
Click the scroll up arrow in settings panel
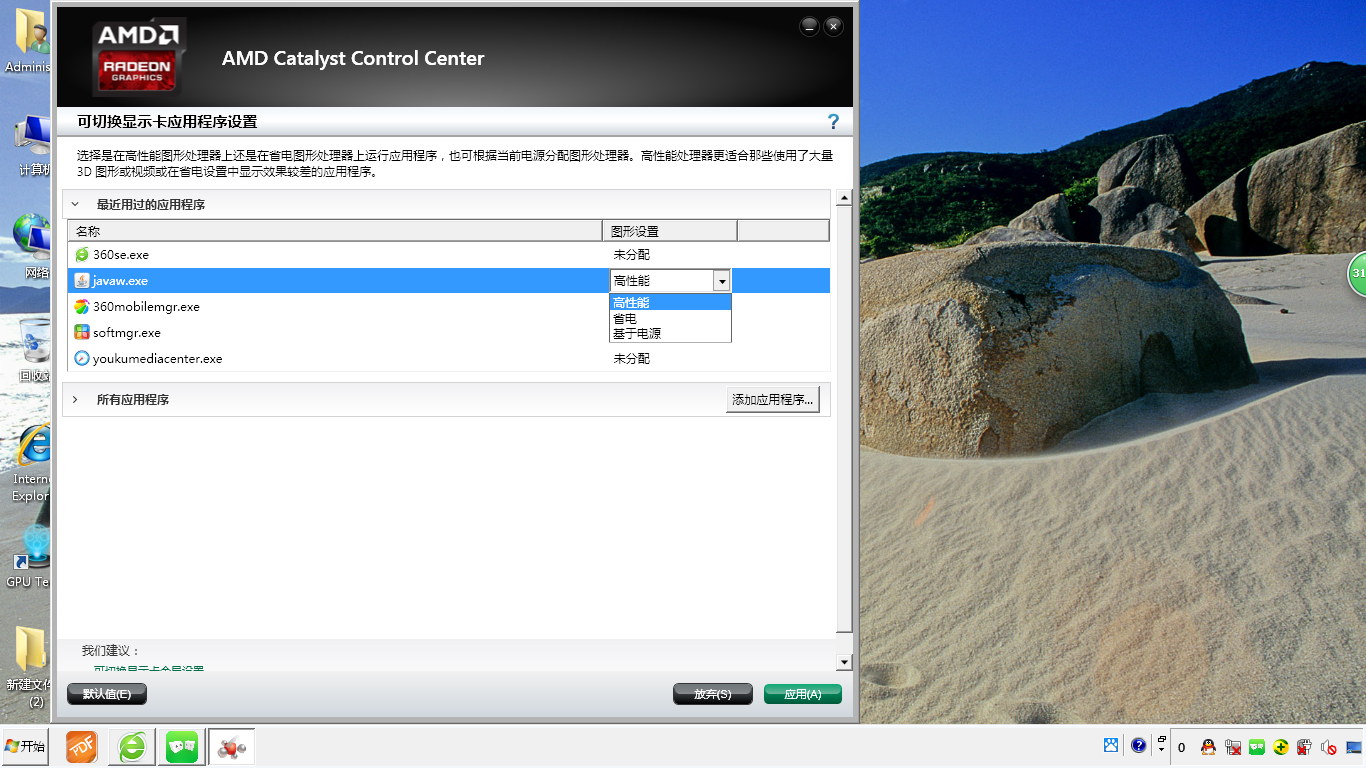coord(844,197)
